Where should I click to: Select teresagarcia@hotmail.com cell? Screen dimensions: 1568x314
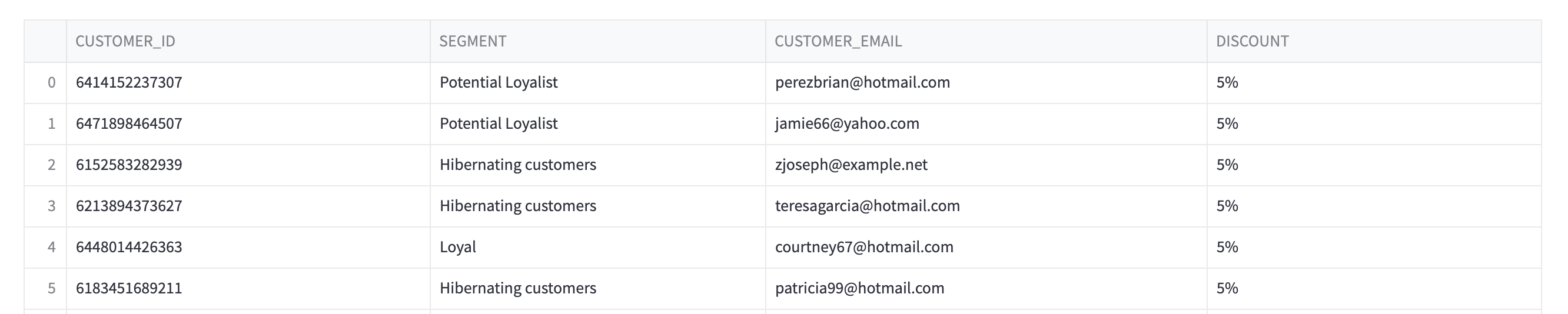click(986, 206)
